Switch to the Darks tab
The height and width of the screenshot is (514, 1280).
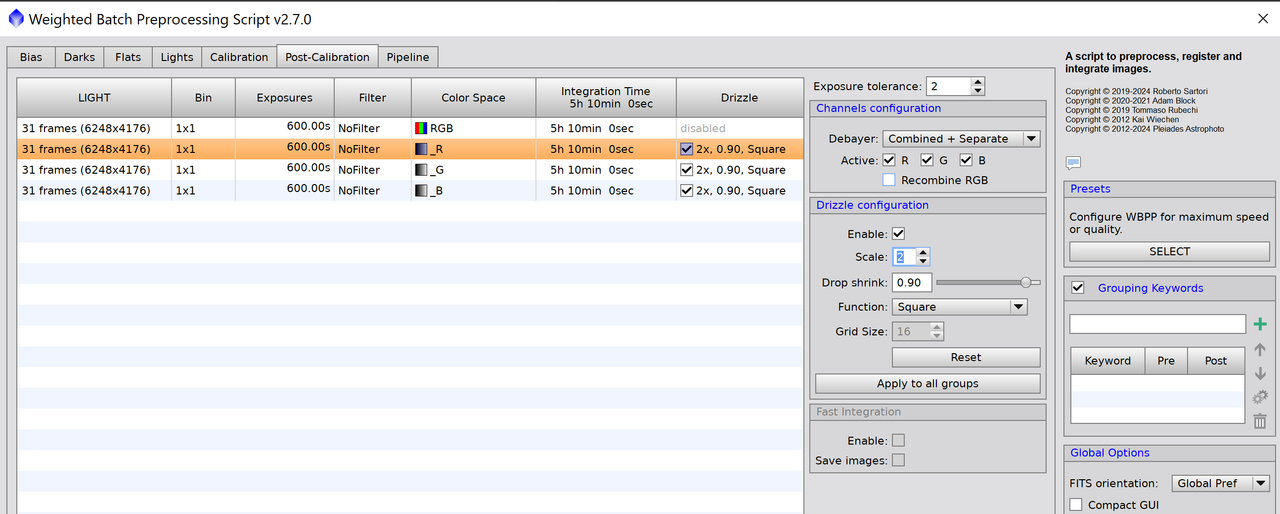[79, 57]
